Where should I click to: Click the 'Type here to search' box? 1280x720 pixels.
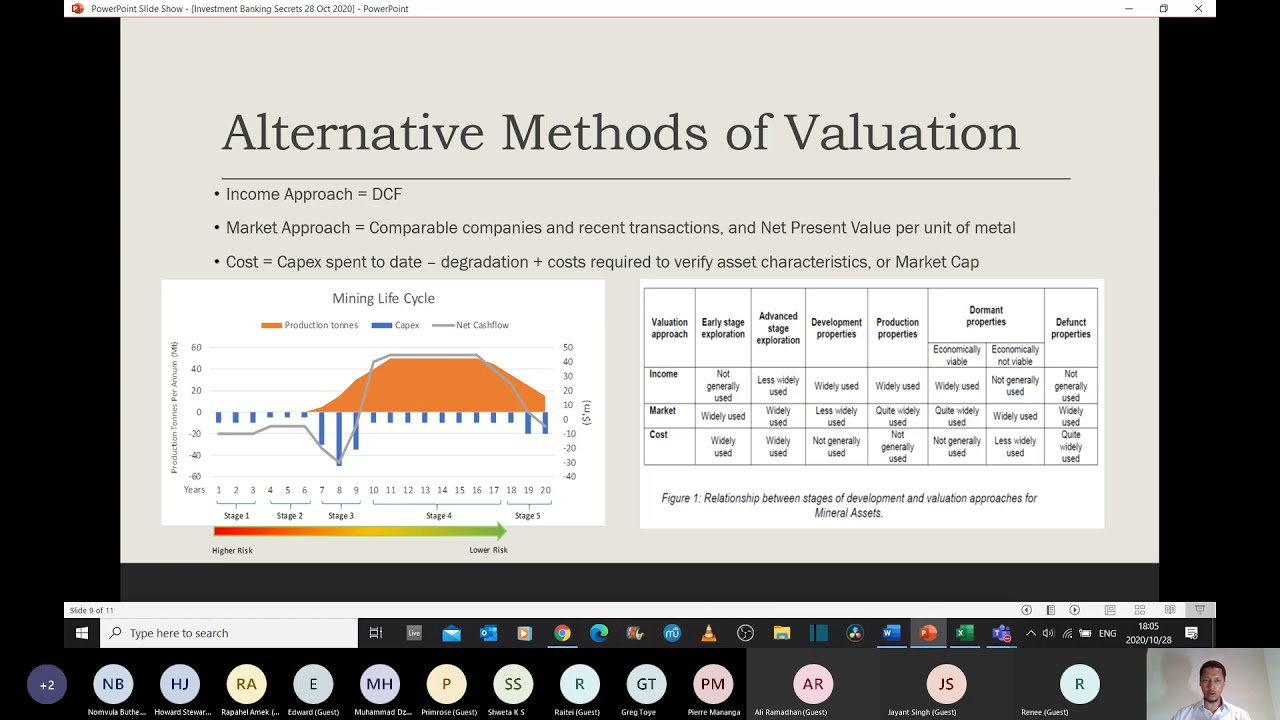click(x=229, y=633)
